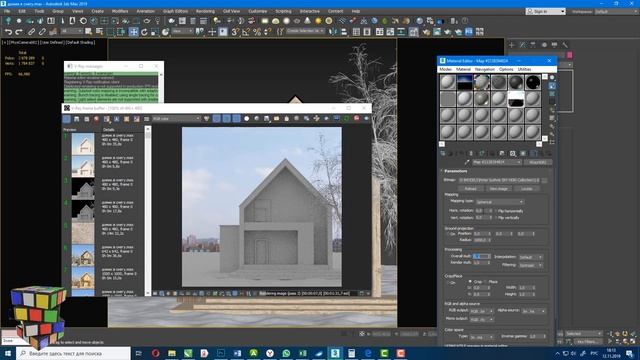Click the Radius value field
The width and height of the screenshot is (640, 360).
point(482,240)
